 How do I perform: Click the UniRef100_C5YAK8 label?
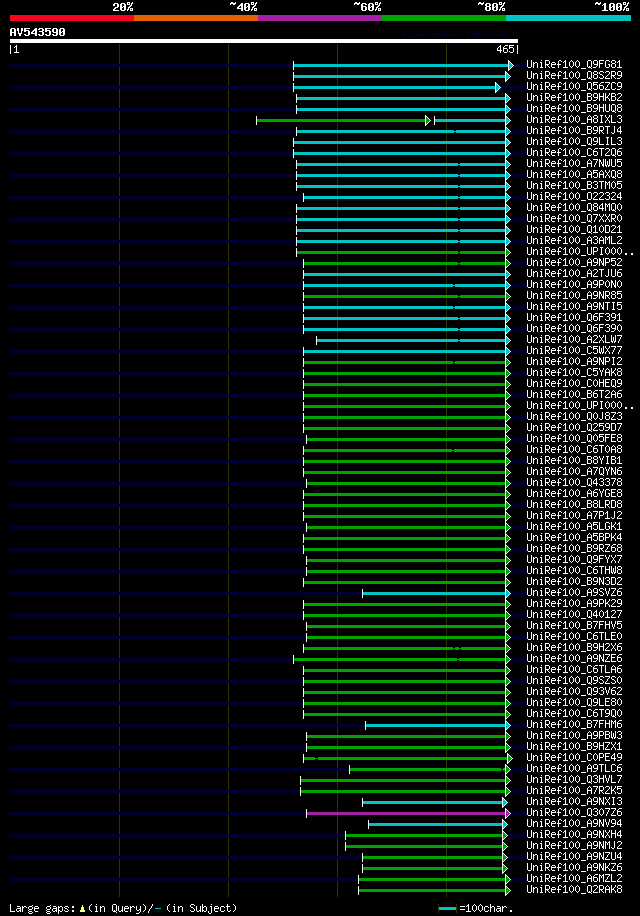(574, 373)
